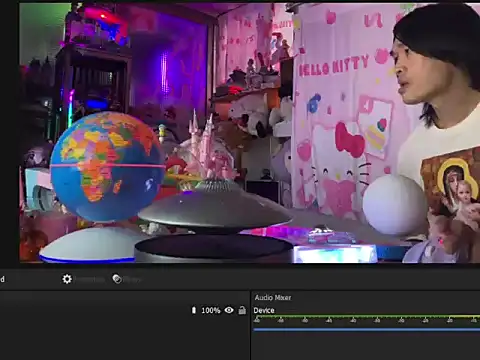Click the 100% battery level text
The height and width of the screenshot is (360, 480).
coord(211,310)
